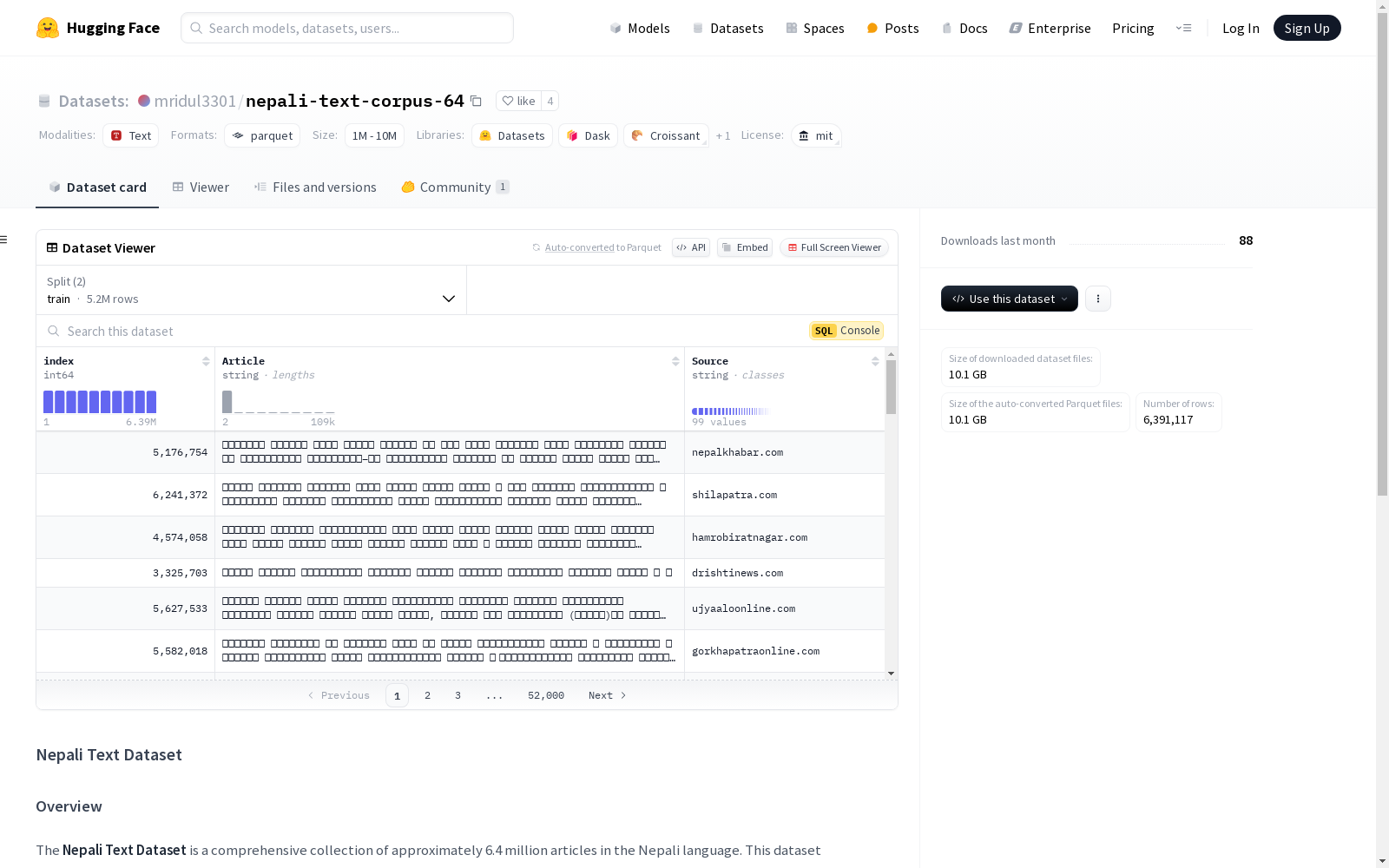The width and height of the screenshot is (1389, 868).
Task: Jump to page 52,000
Action: [x=546, y=695]
